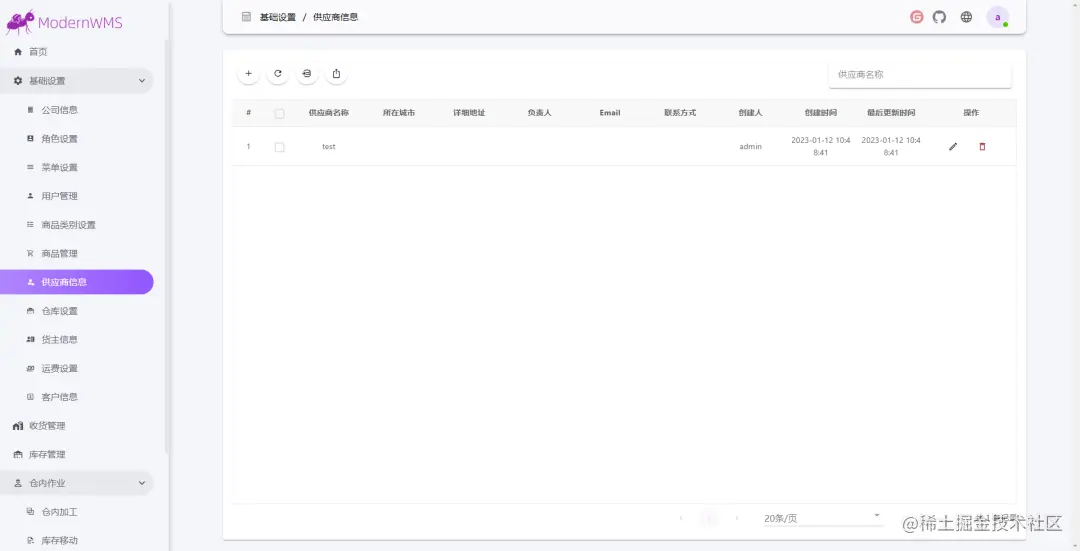Edit the test supplier row (pencil)
Viewport: 1080px width, 551px height.
pyautogui.click(x=953, y=147)
